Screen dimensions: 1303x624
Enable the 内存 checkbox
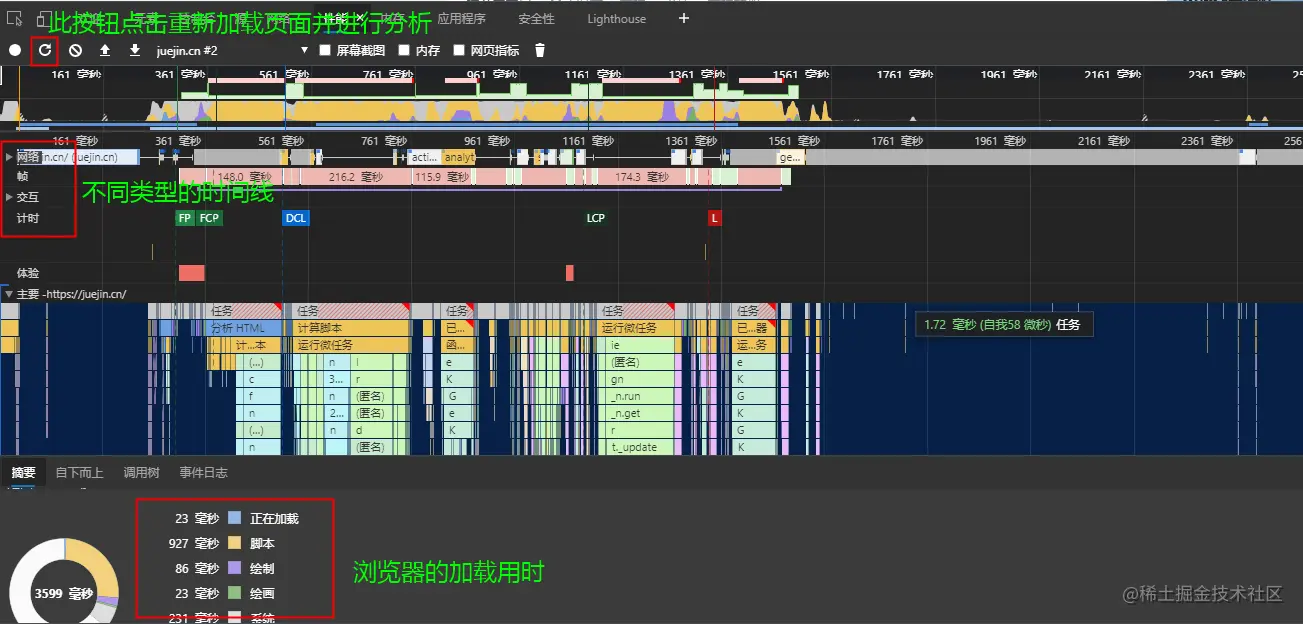[404, 50]
